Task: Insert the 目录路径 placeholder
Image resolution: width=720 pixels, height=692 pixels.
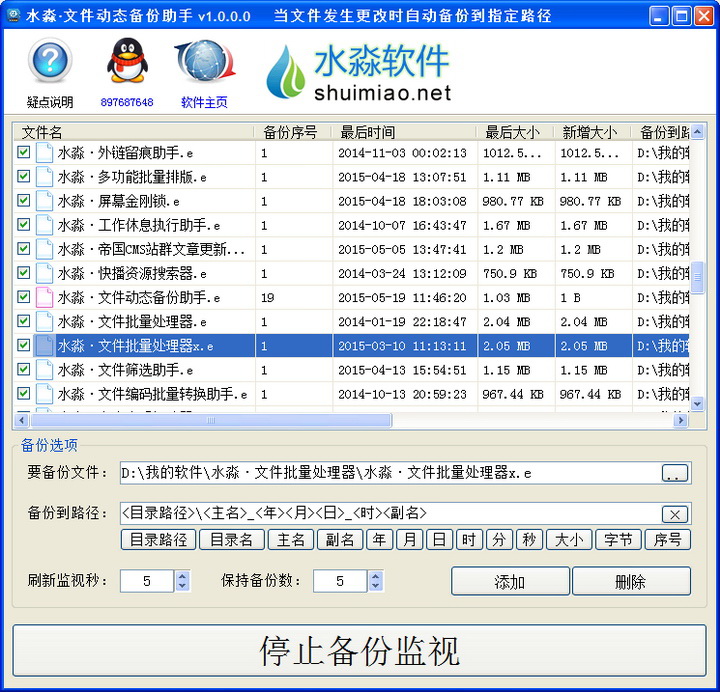Action: pos(158,540)
